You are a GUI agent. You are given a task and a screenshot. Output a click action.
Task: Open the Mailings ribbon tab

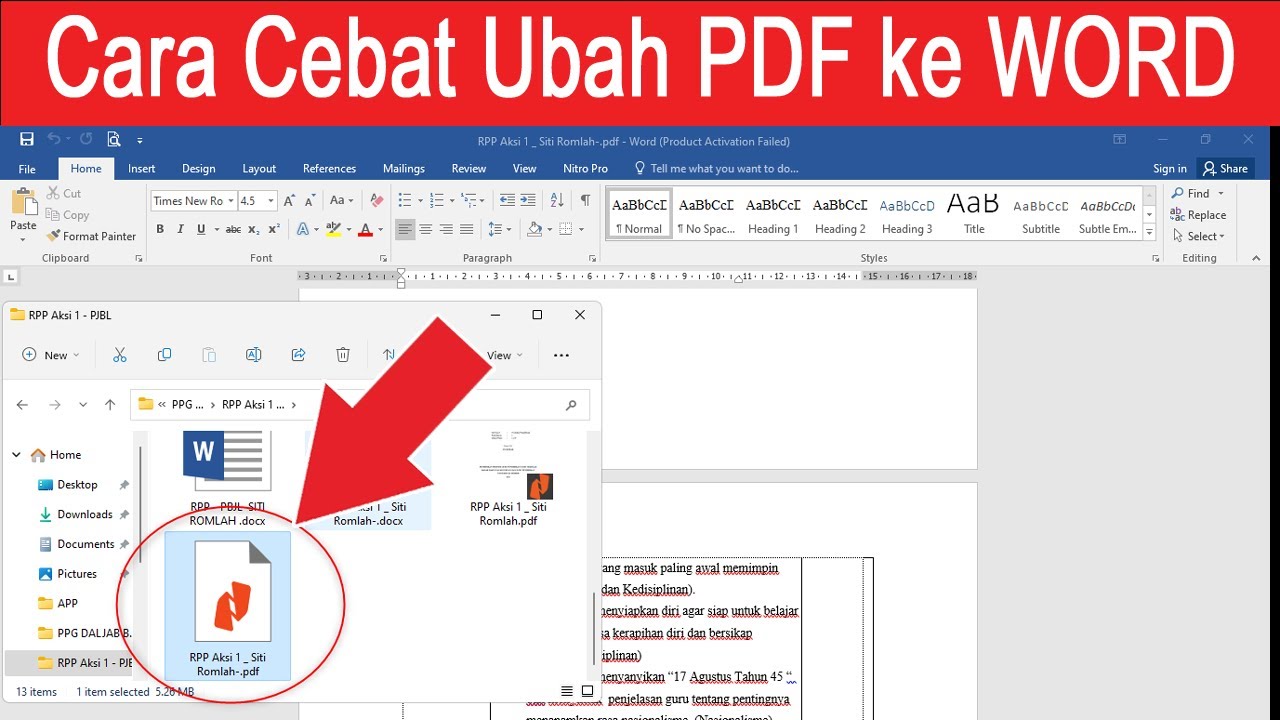pos(404,168)
